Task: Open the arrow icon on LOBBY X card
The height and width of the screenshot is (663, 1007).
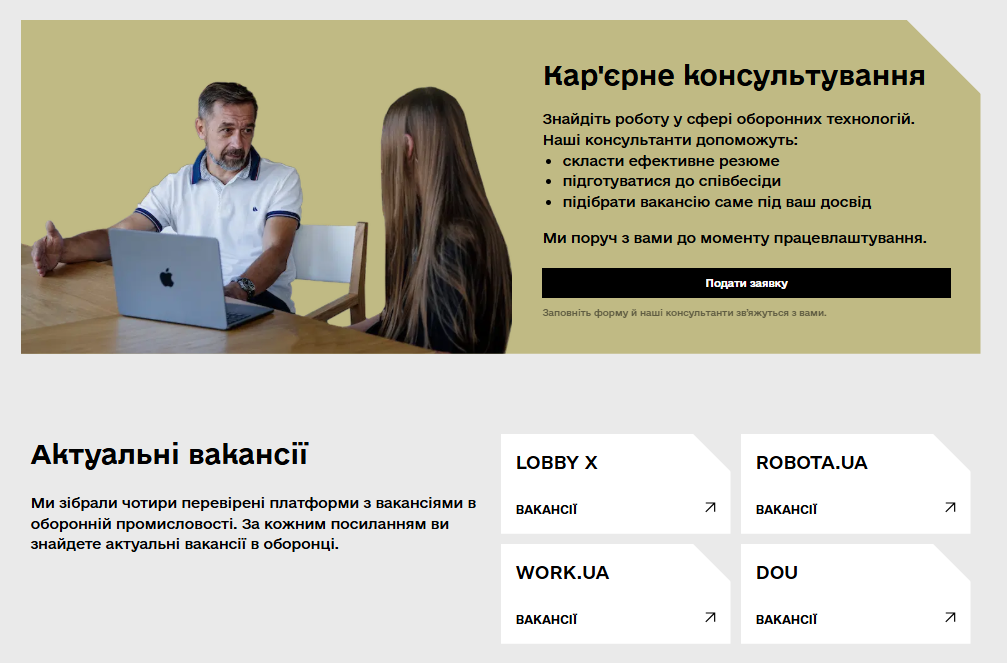Action: pos(710,508)
